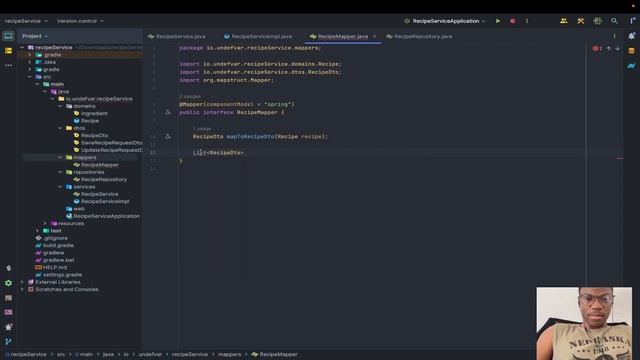Select HELP.md file in tree
The width and height of the screenshot is (640, 360).
(x=51, y=267)
